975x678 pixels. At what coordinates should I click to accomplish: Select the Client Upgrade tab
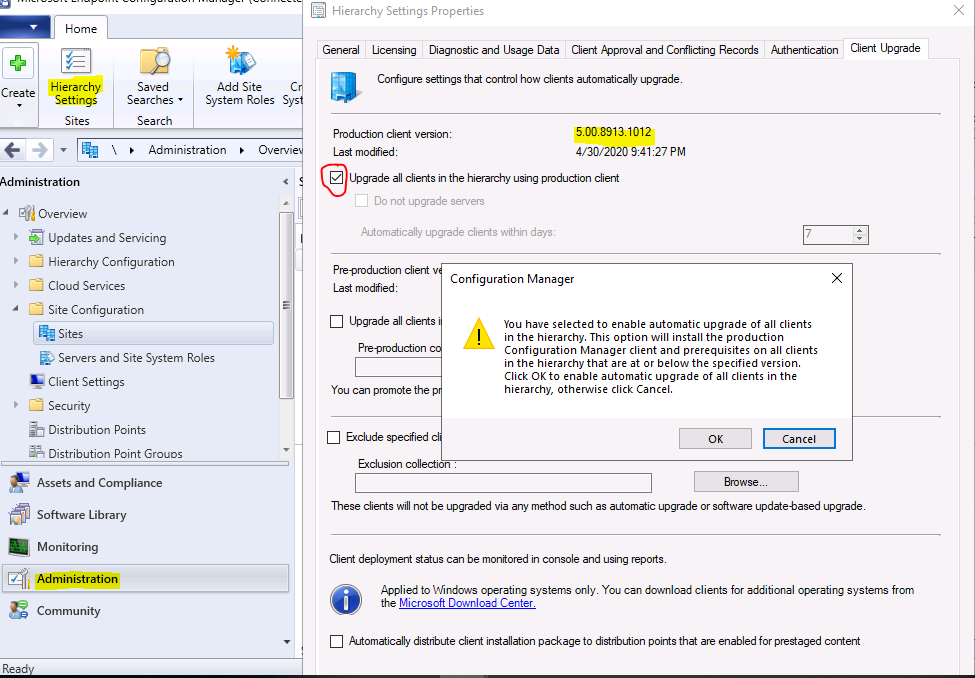coord(885,49)
